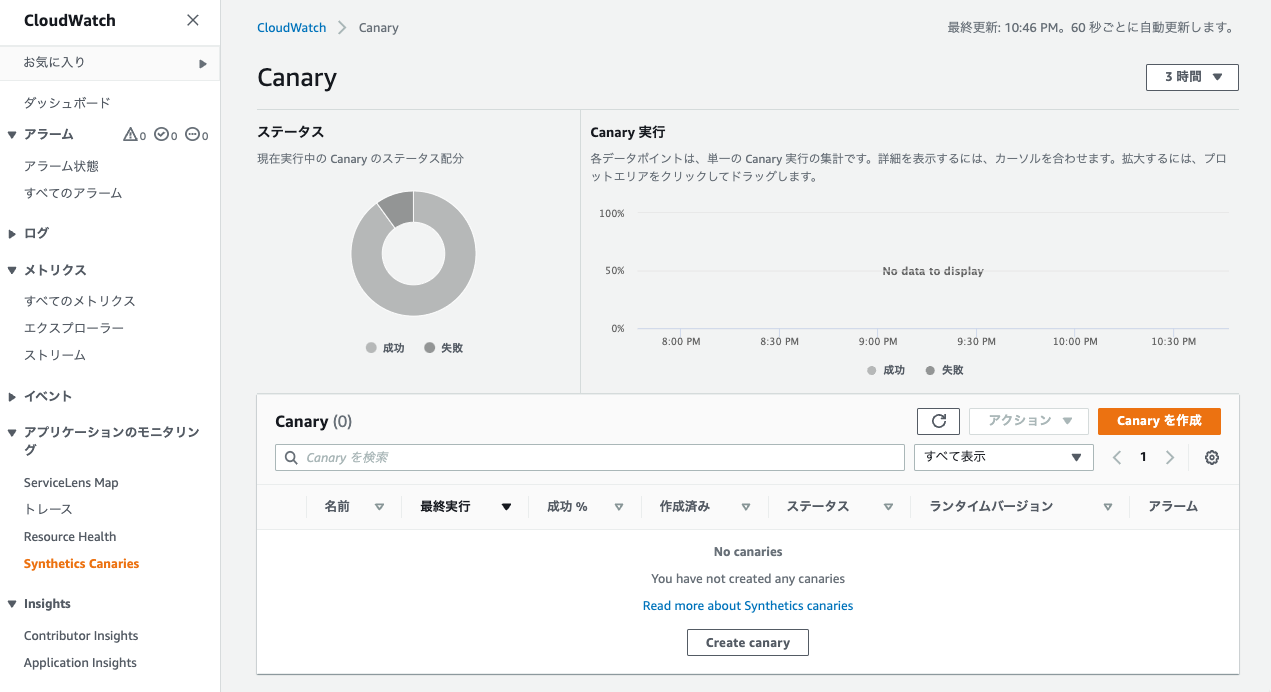Go to the previous page arrow

(1118, 457)
